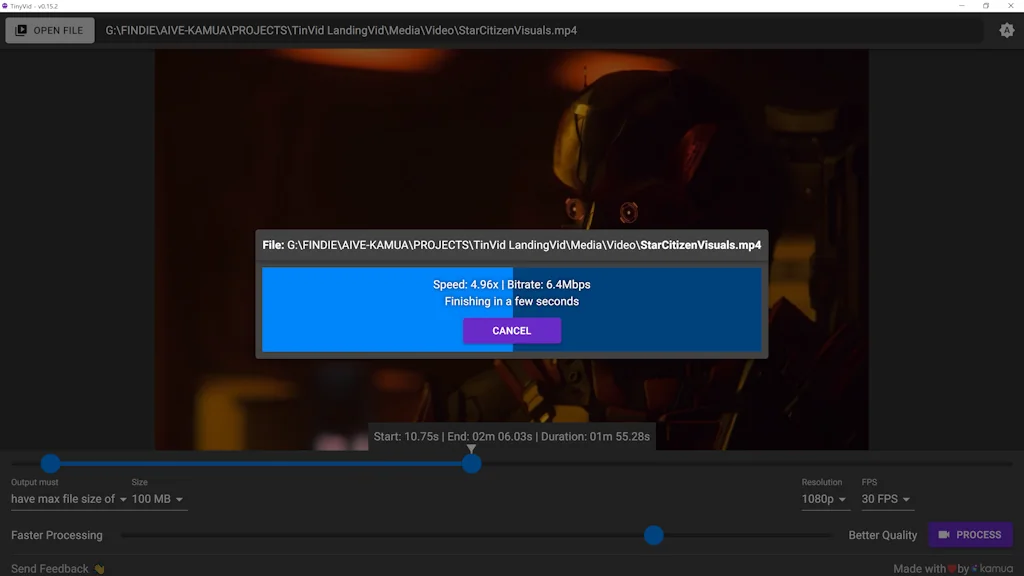Click the heart icon in the footer credit

[x=952, y=568]
